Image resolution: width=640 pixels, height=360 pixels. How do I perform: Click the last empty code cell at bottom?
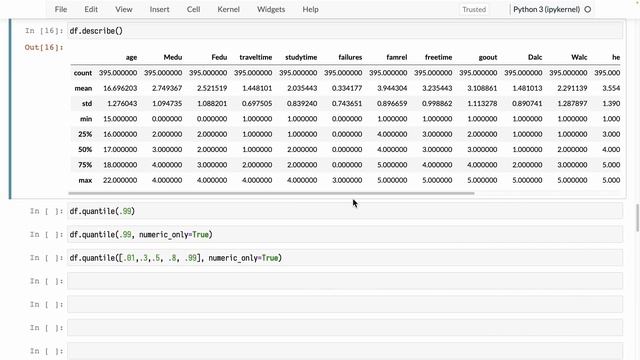point(345,351)
